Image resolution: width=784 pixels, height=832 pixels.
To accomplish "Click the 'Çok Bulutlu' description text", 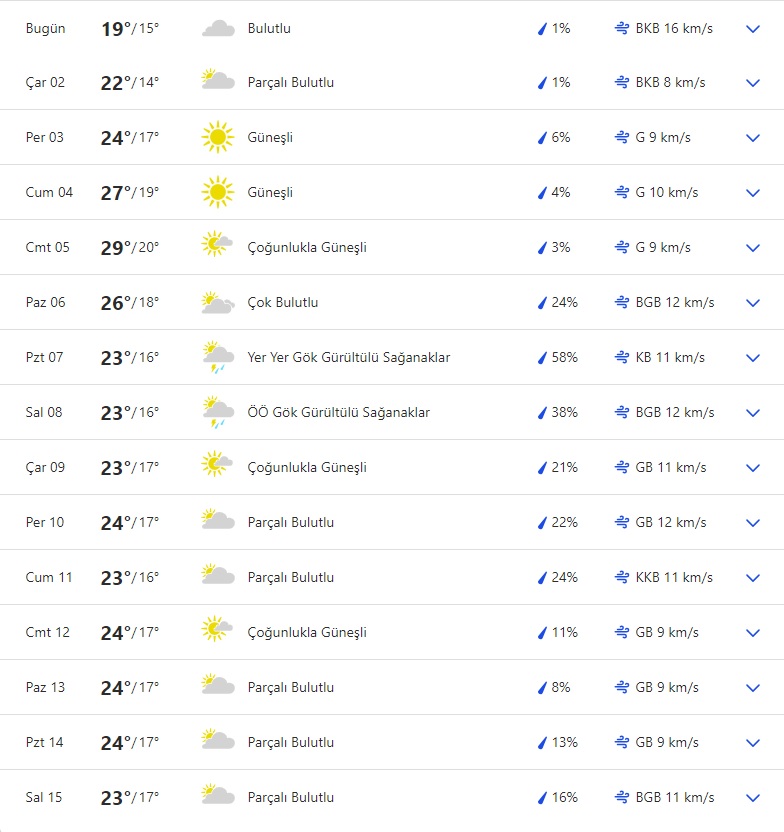I will [x=283, y=302].
